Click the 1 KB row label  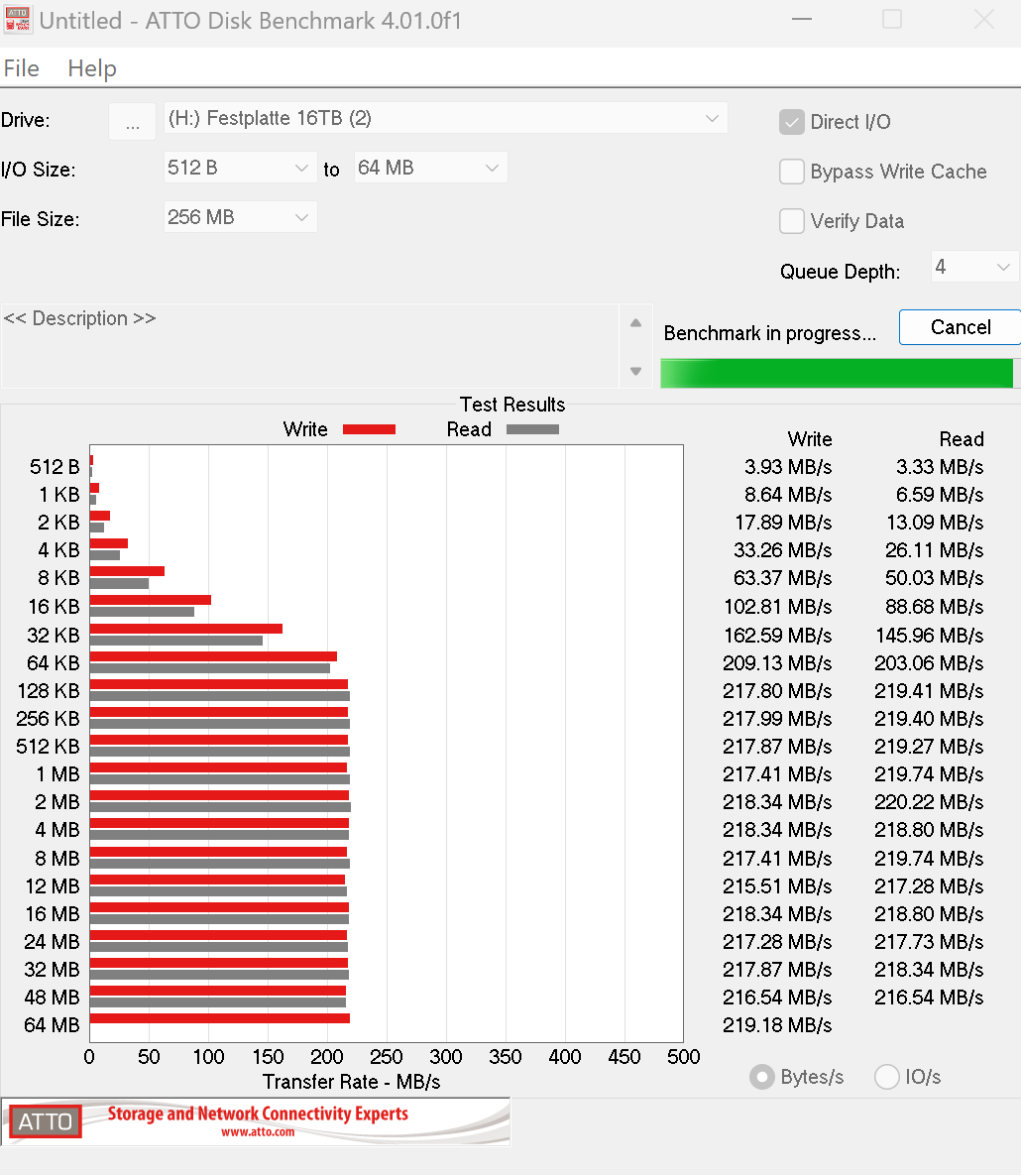click(59, 494)
